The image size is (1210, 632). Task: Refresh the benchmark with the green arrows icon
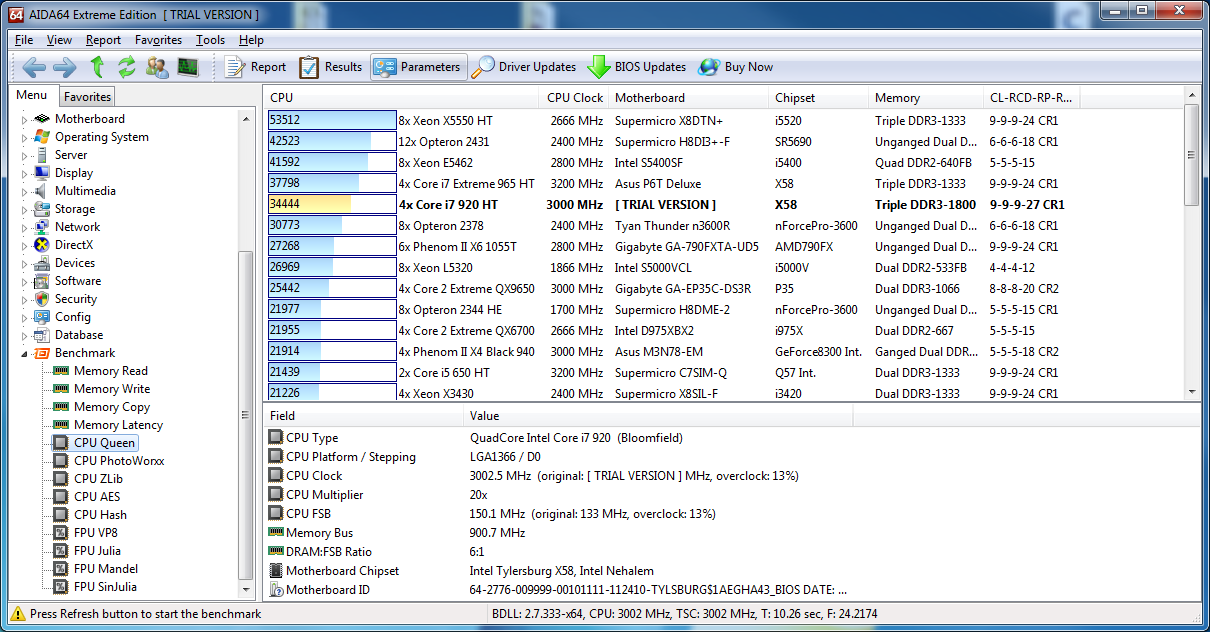(126, 67)
